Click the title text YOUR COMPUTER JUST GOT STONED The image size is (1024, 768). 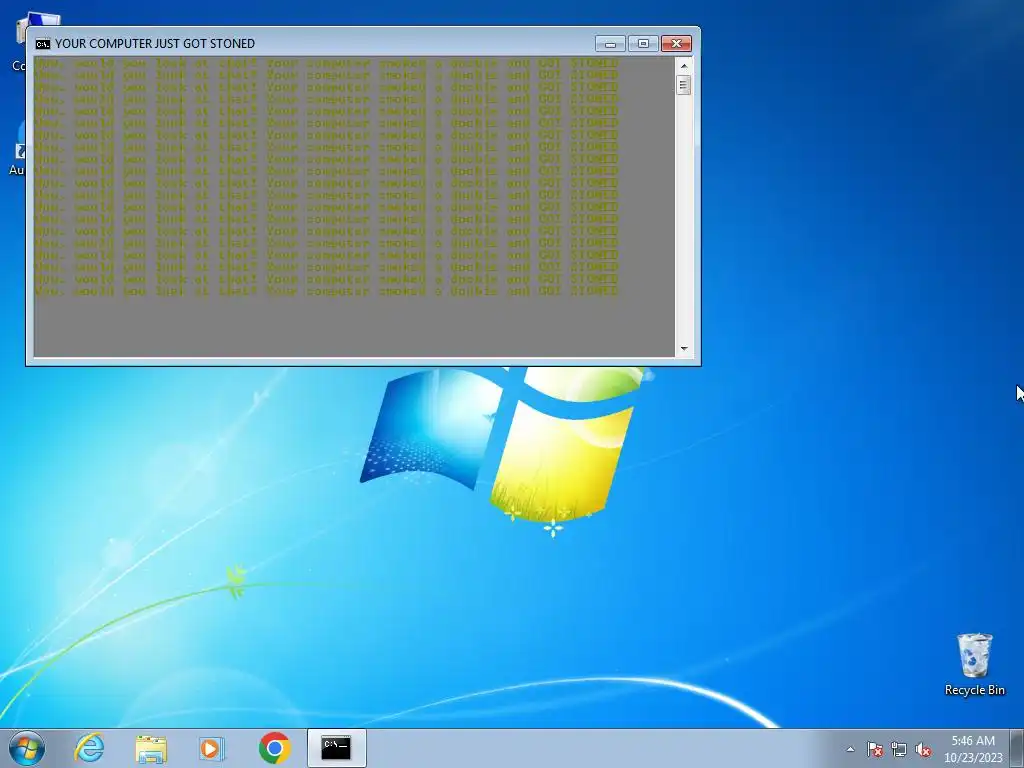155,44
